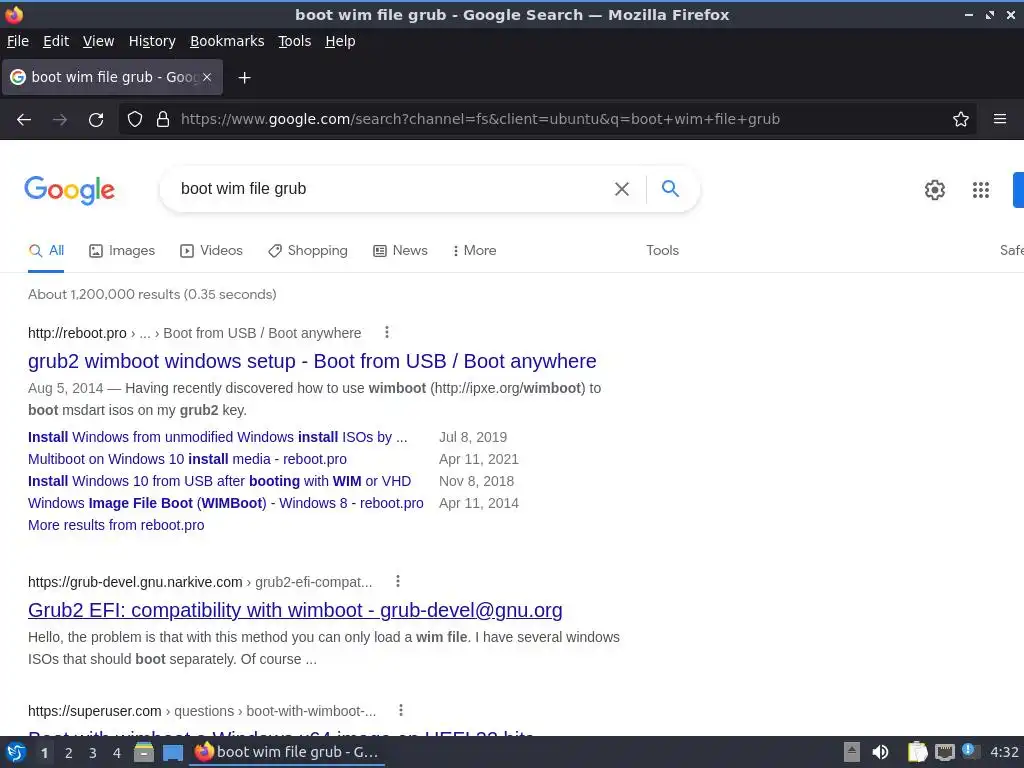
Task: Switch to Shopping results
Action: 308,251
